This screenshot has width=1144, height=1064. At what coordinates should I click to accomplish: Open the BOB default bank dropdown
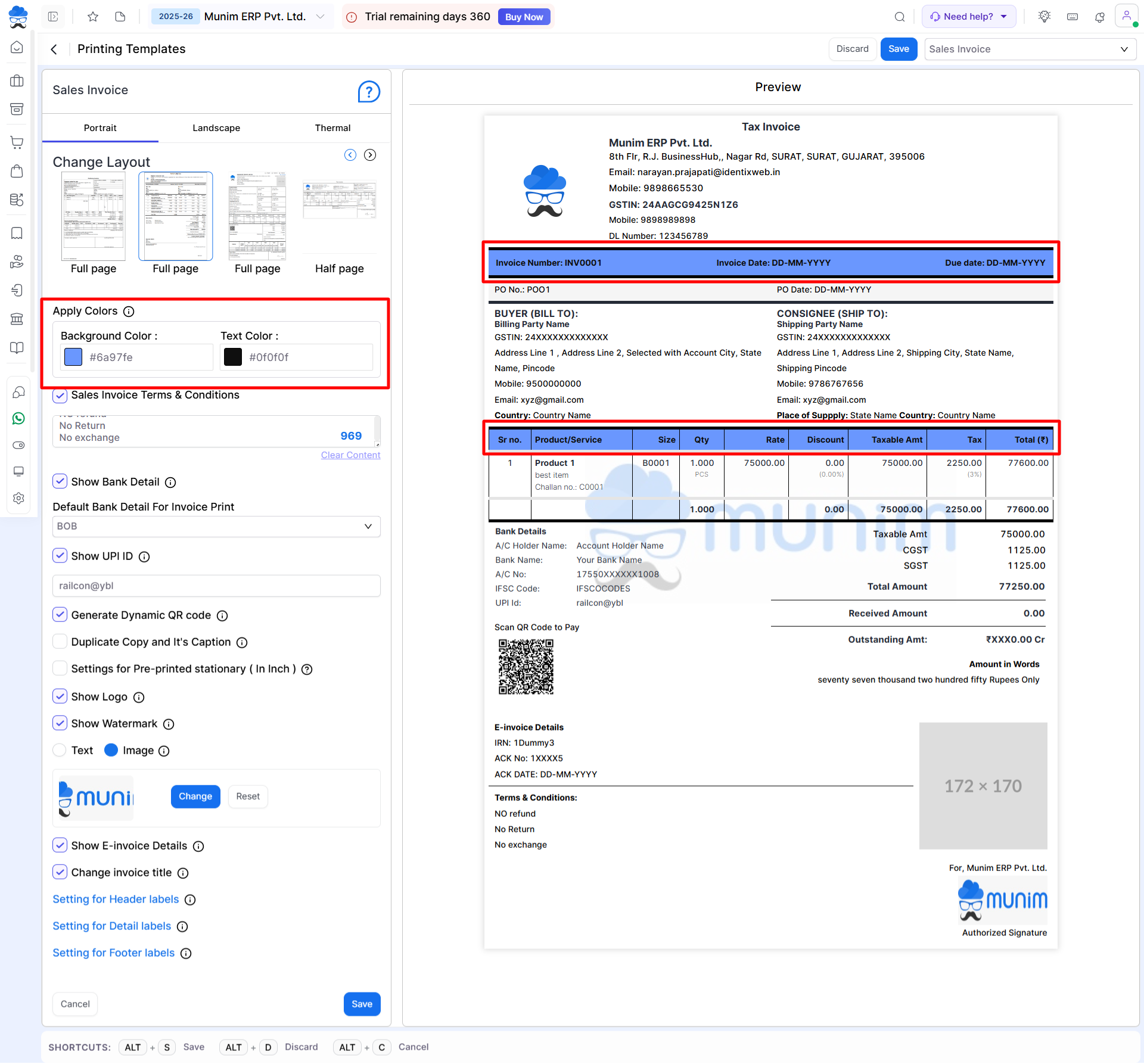tap(216, 527)
